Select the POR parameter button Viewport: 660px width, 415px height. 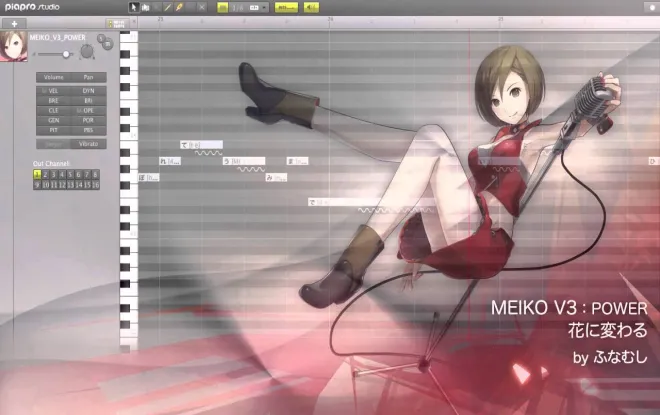click(x=88, y=120)
